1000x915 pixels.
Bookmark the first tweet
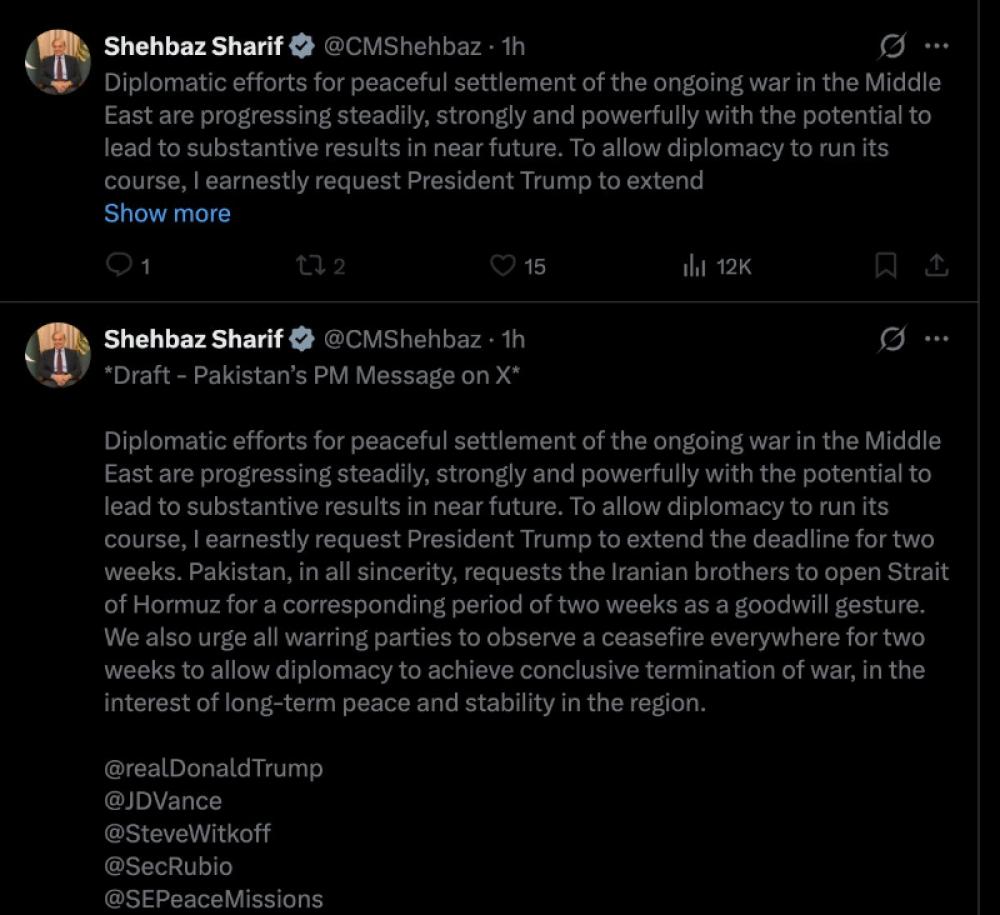pos(884,265)
